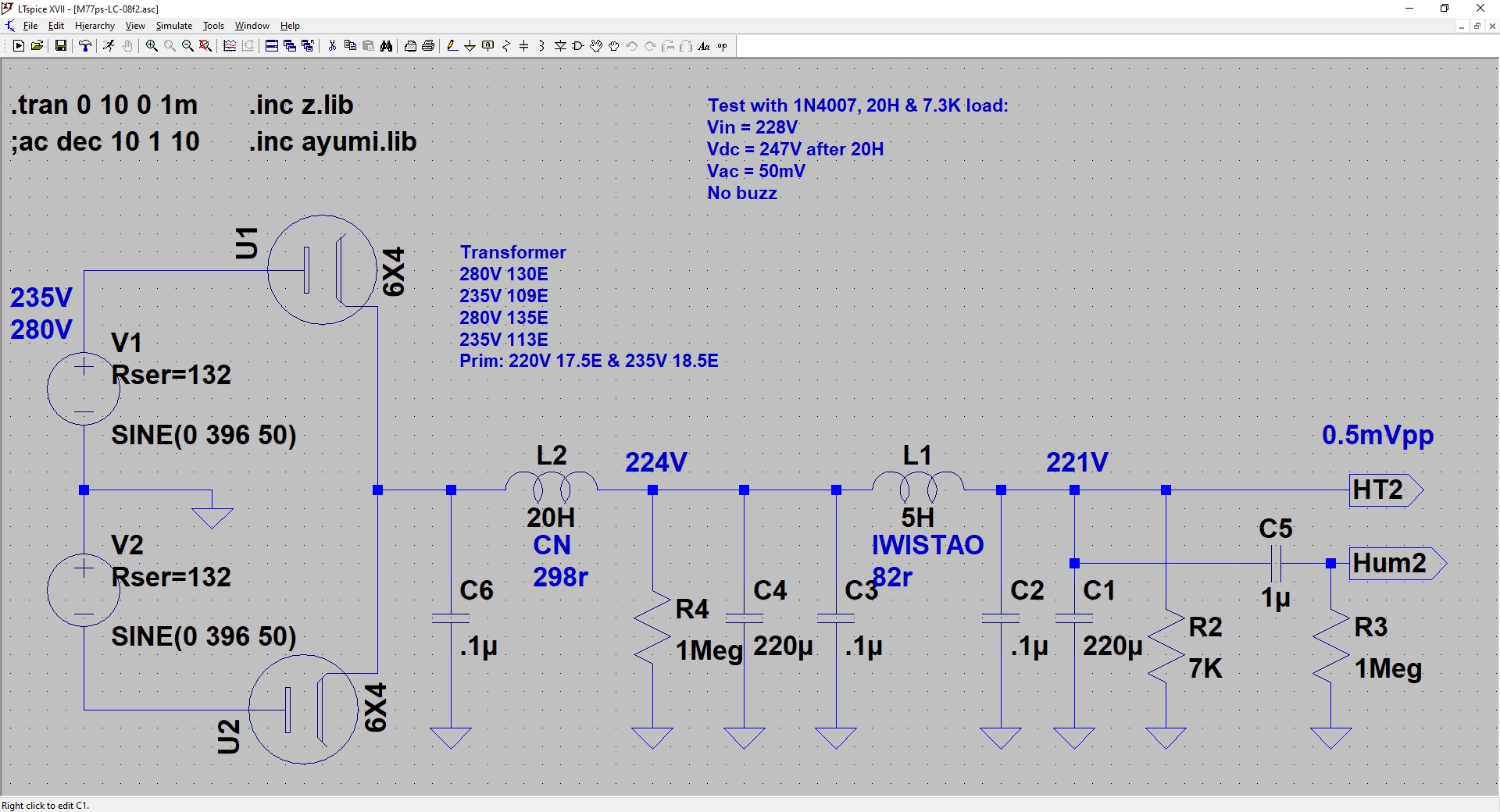Open the Window menu
1500x812 pixels.
[x=252, y=26]
